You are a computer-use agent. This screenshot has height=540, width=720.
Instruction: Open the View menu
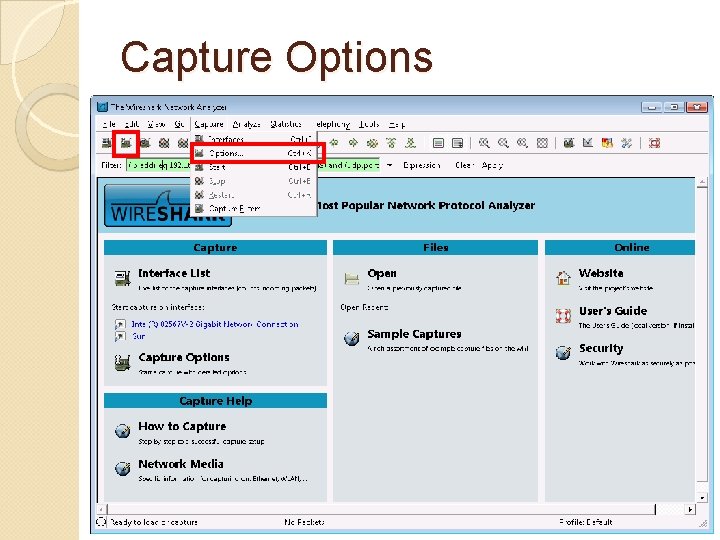(x=157, y=124)
